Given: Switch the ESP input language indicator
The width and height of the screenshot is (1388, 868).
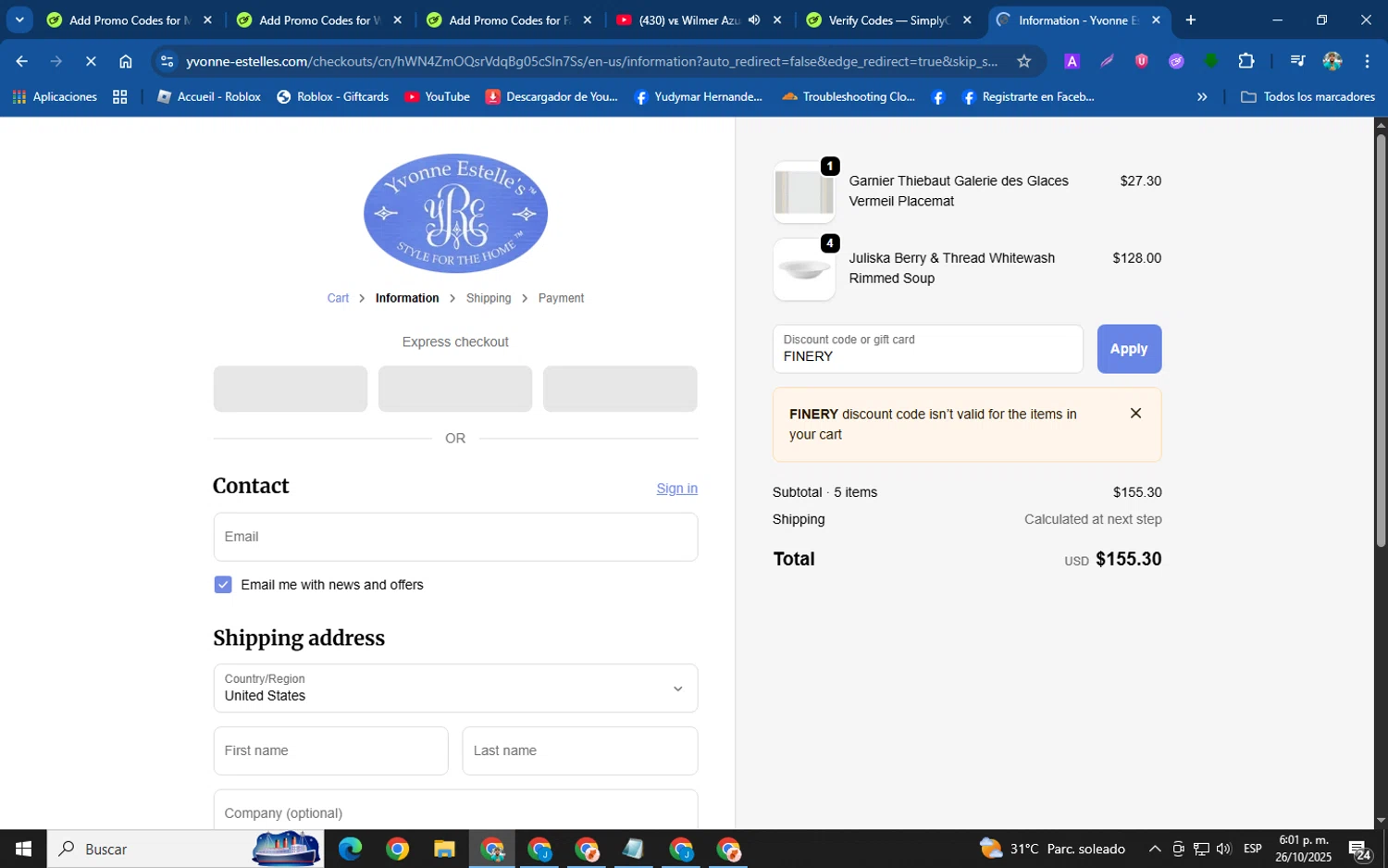Looking at the screenshot, I should [1253, 849].
